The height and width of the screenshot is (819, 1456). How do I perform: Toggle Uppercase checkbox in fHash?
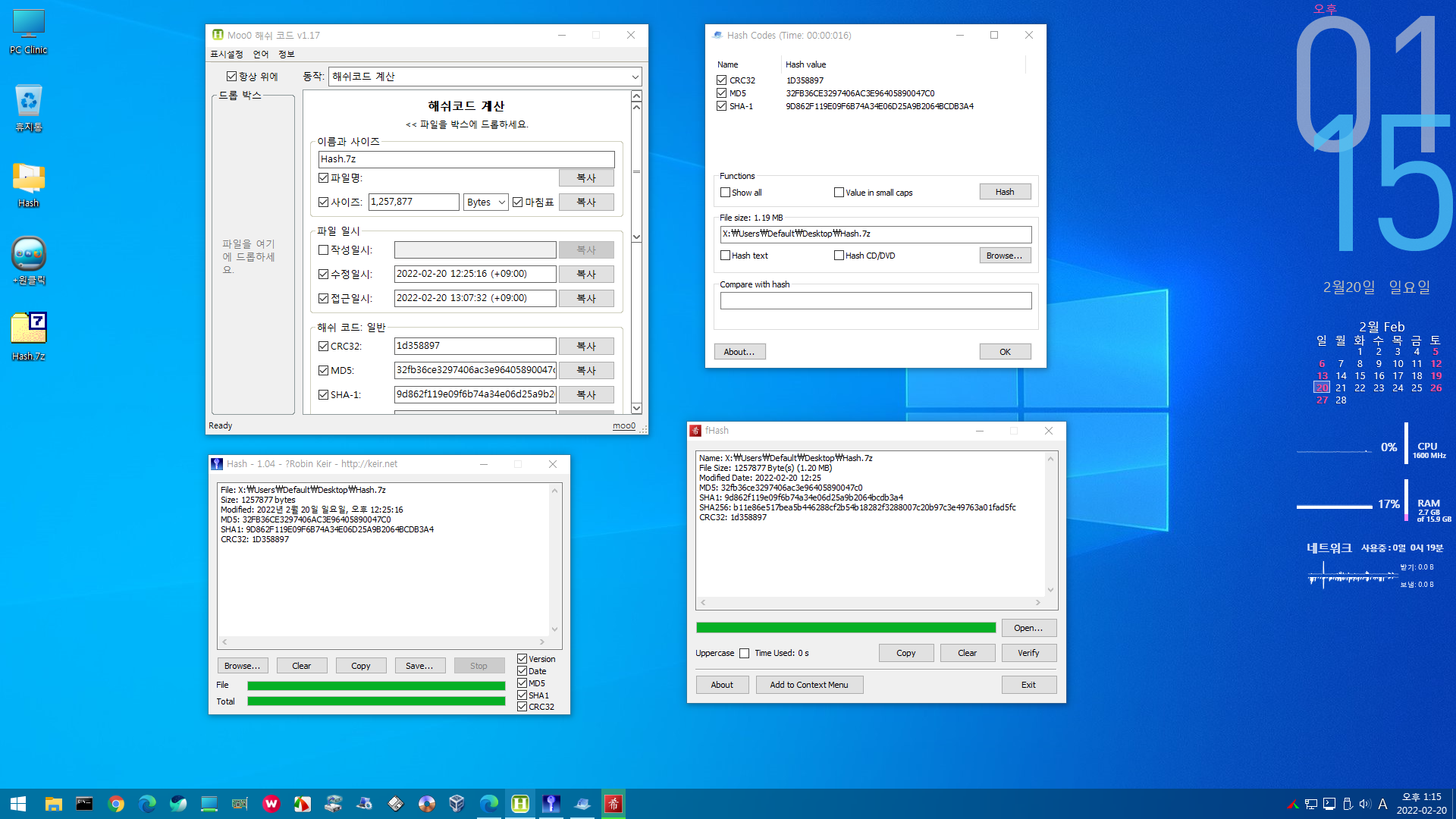(745, 653)
